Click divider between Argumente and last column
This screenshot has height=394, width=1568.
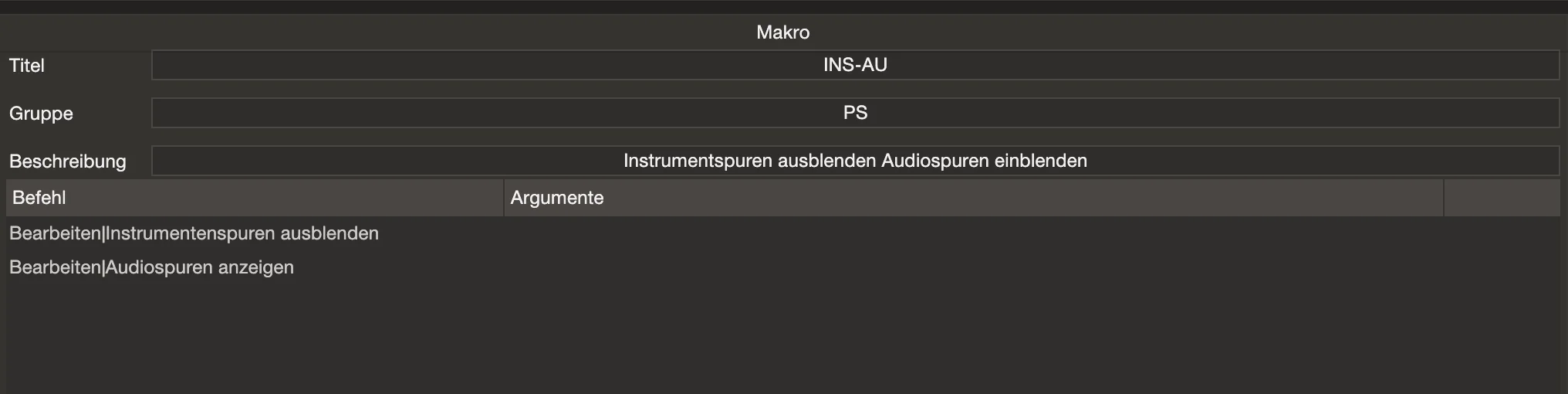1444,198
